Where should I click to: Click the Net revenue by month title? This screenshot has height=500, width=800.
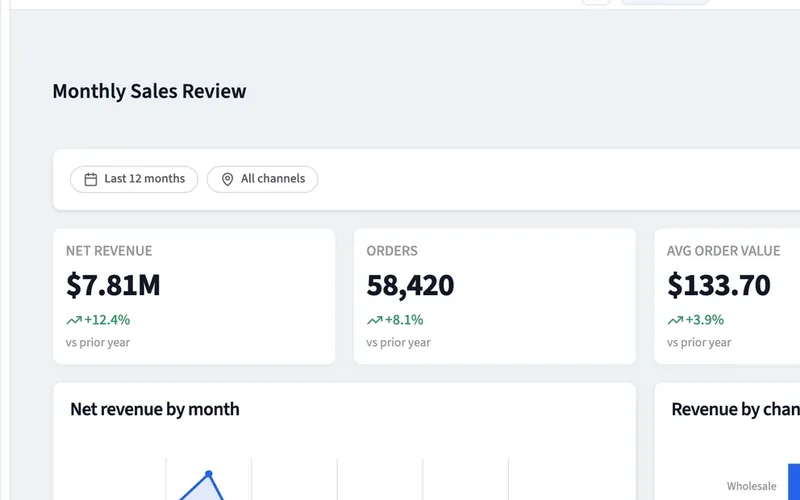point(155,409)
